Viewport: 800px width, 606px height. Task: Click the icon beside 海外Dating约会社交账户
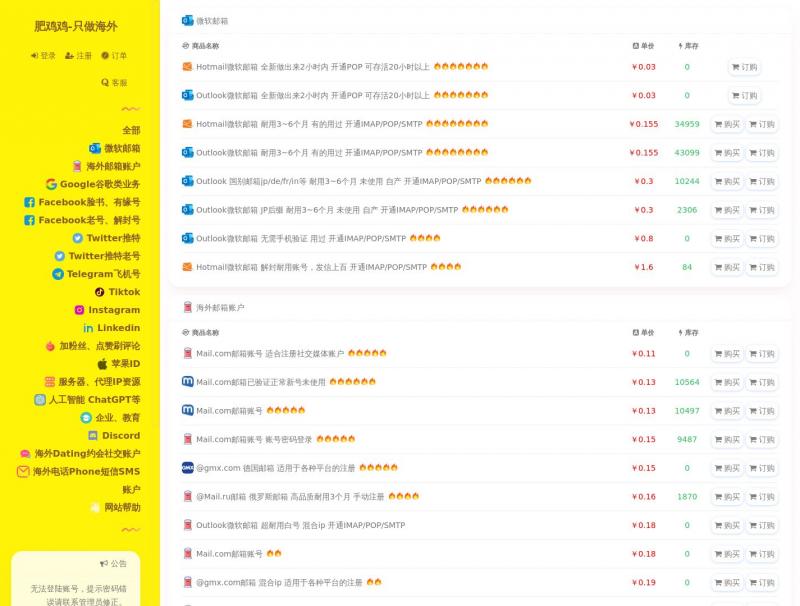pyautogui.click(x=25, y=453)
